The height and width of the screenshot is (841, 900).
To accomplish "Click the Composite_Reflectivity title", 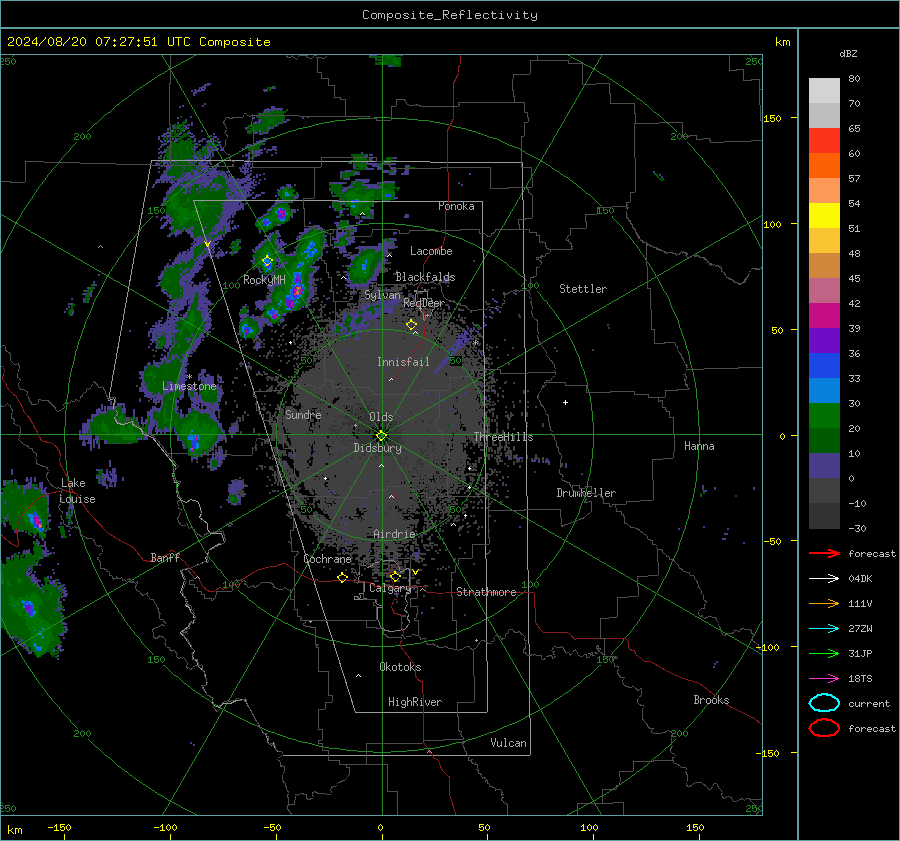I will pos(450,15).
